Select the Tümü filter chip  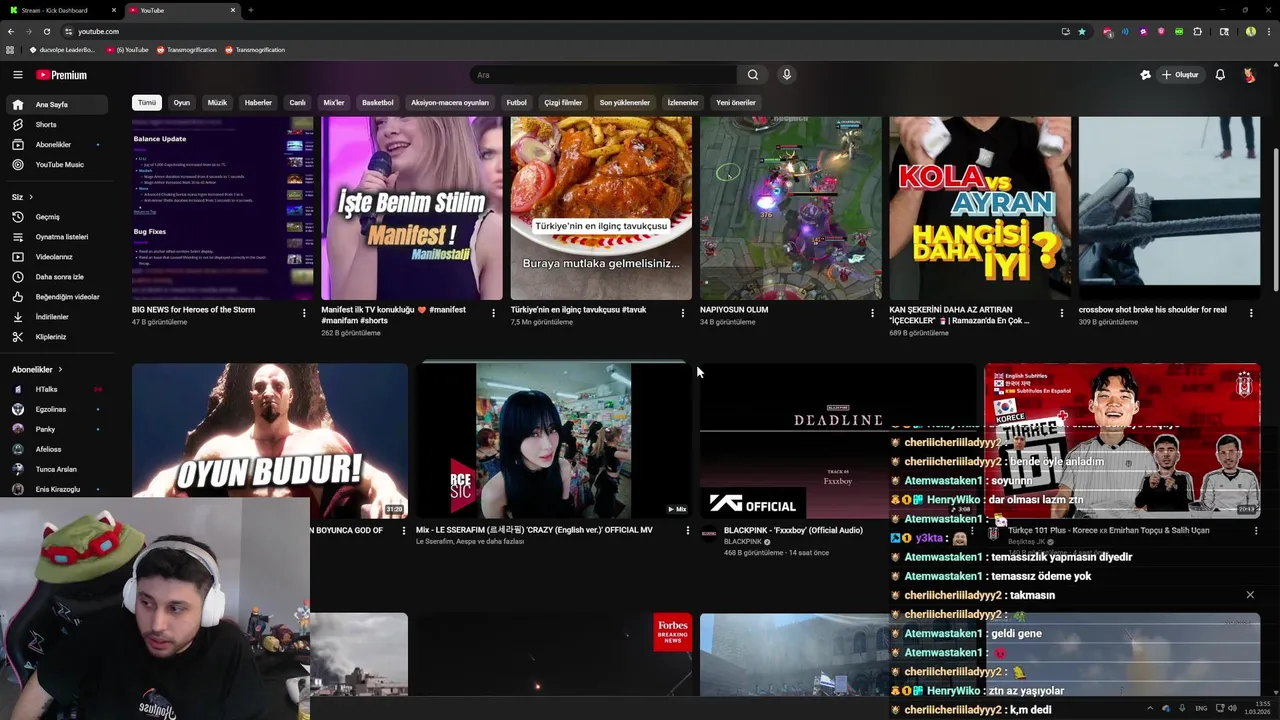point(147,103)
